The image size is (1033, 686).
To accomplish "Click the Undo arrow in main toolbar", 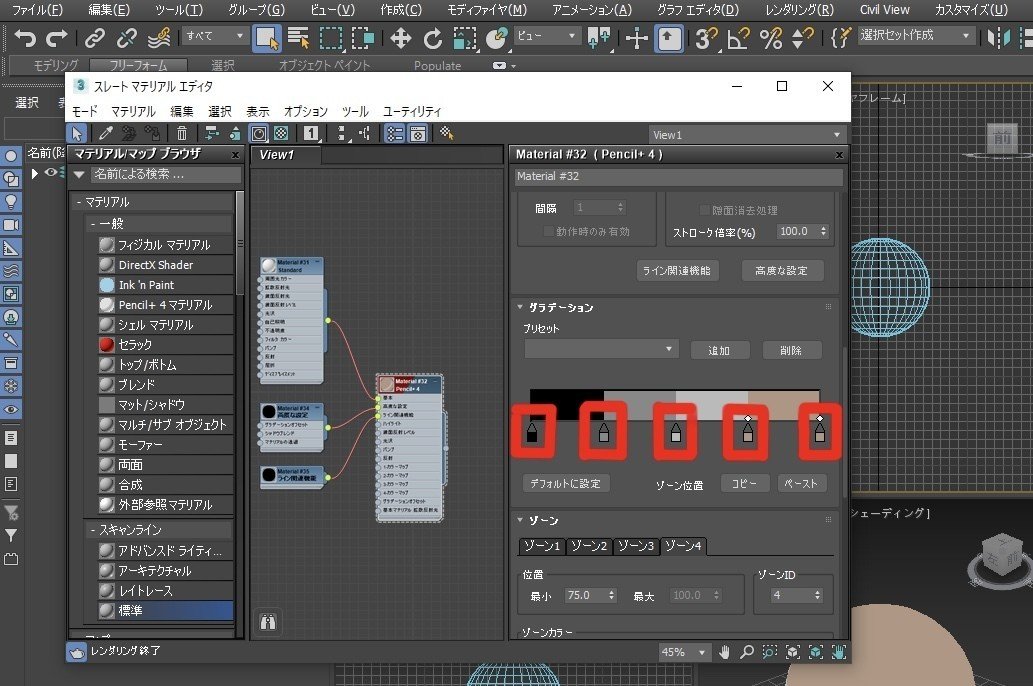I will click(25, 39).
